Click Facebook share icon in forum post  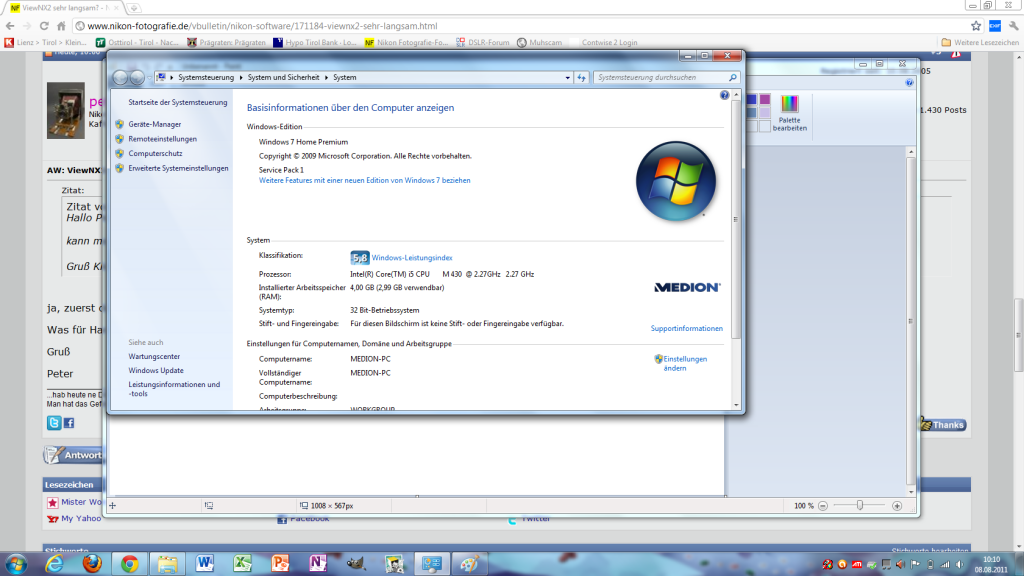(69, 423)
